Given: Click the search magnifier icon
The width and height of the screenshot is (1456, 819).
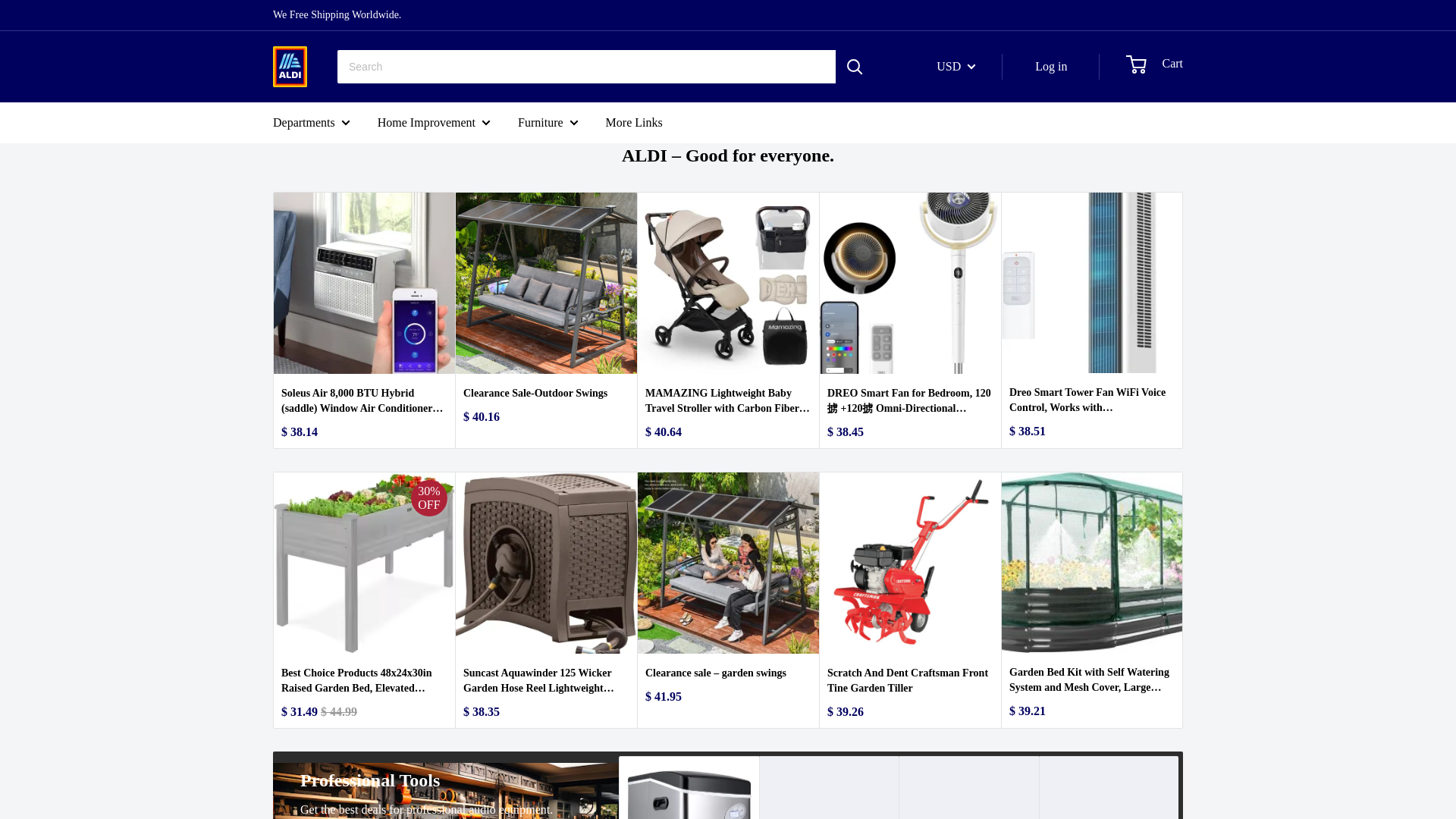Looking at the screenshot, I should coord(855,67).
